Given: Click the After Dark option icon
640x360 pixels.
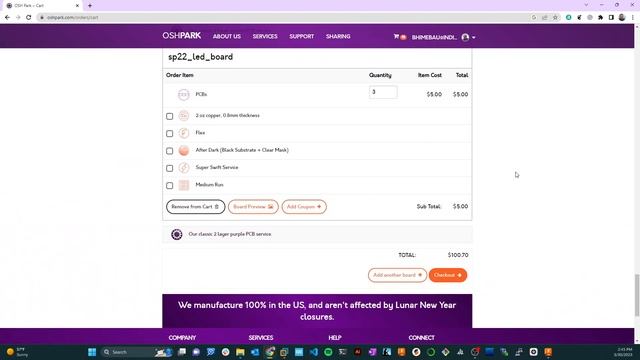Looking at the screenshot, I should 184,151.
